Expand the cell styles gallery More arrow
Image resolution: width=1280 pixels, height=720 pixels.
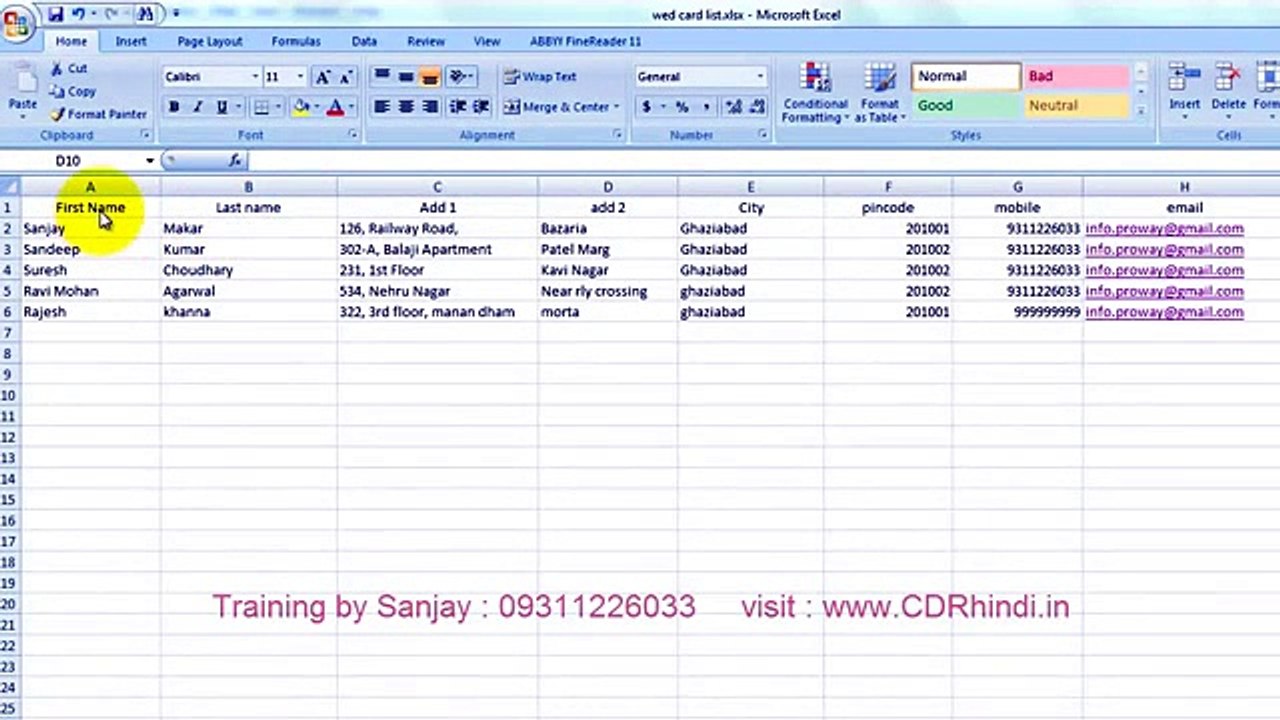(1141, 112)
